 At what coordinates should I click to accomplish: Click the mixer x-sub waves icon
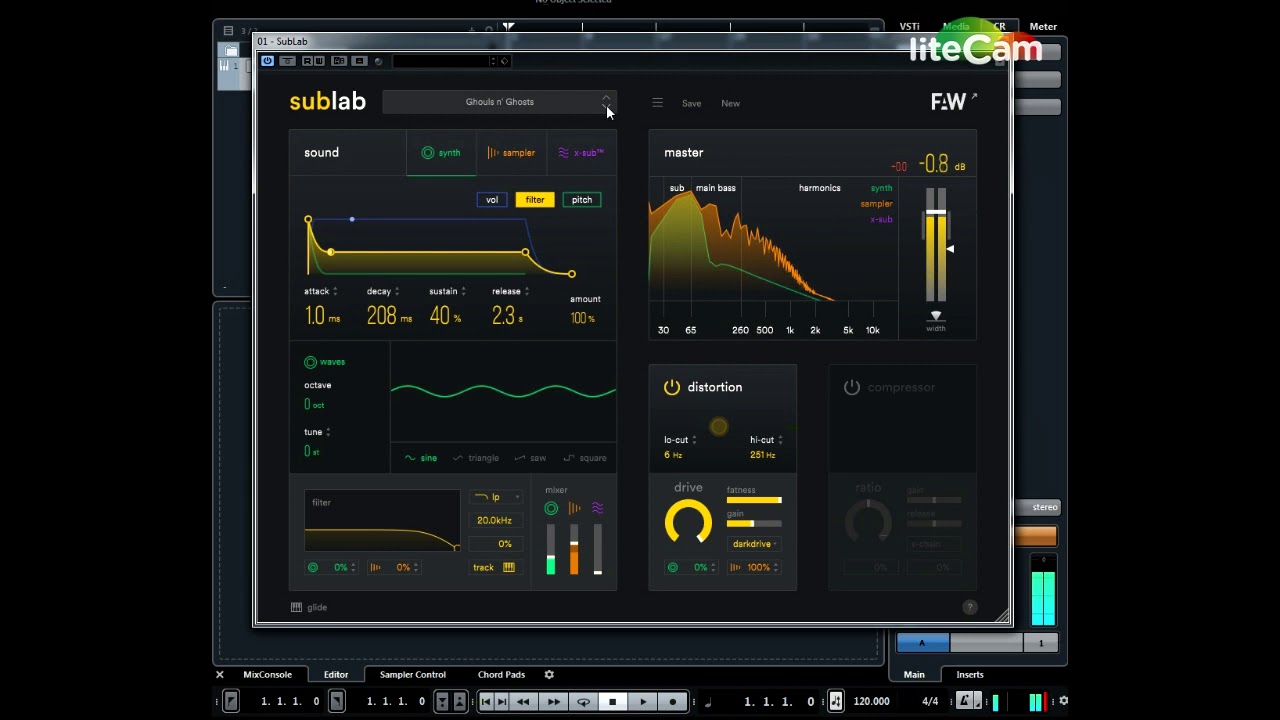(597, 509)
